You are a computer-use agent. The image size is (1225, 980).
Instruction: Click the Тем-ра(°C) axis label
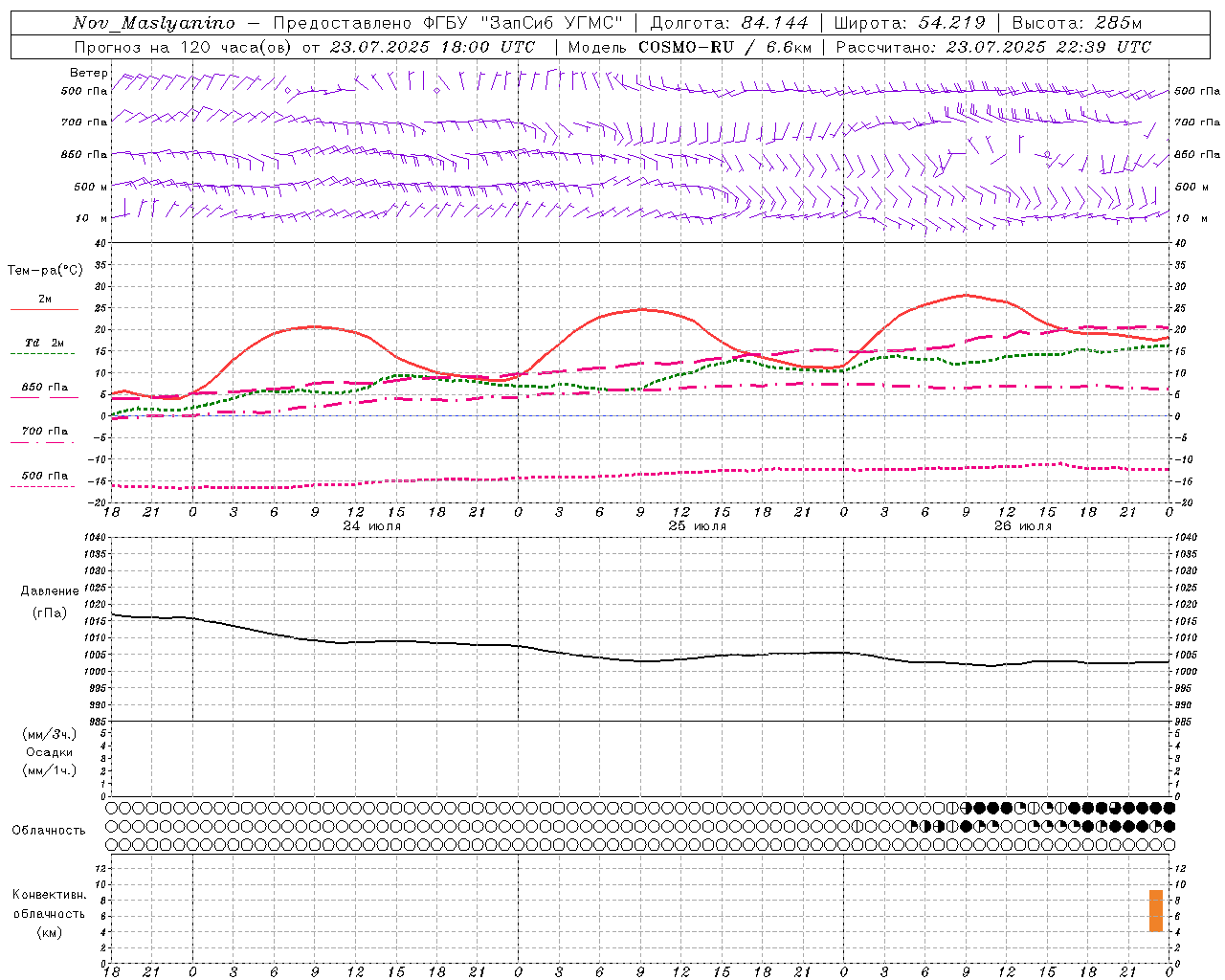pyautogui.click(x=45, y=271)
